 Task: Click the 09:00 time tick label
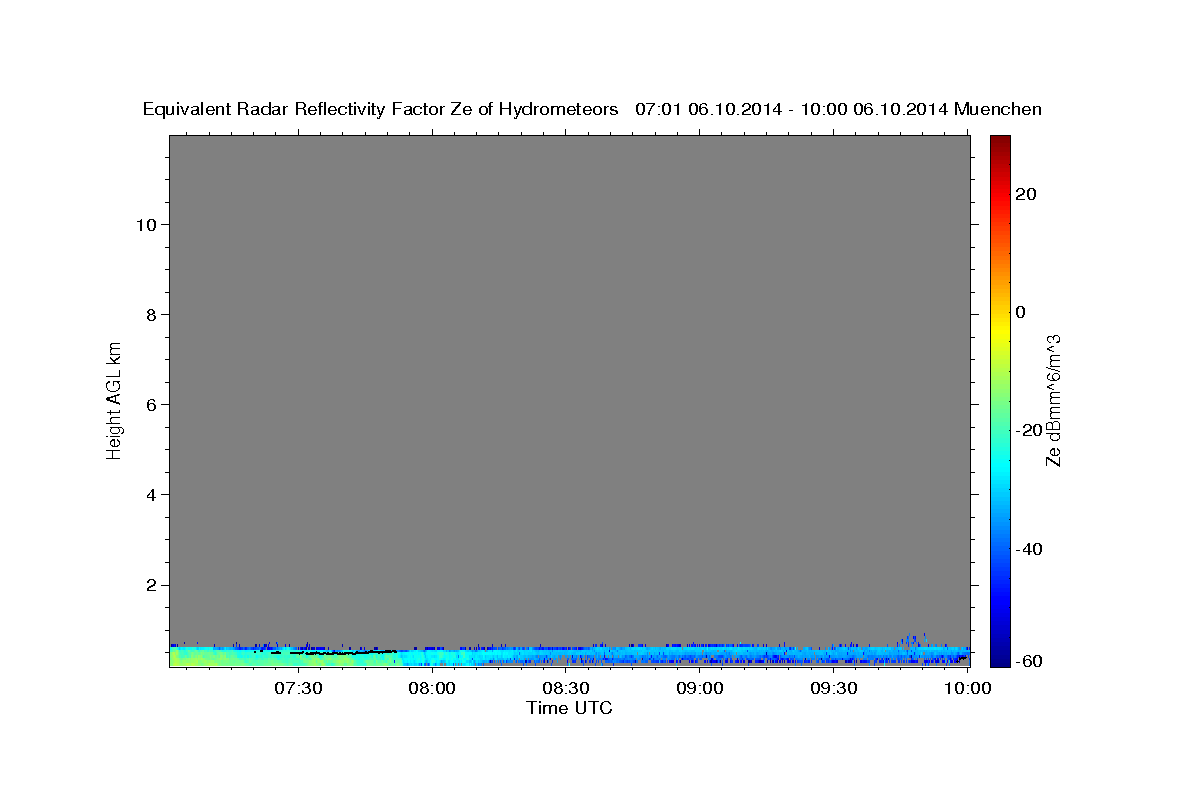pyautogui.click(x=700, y=688)
